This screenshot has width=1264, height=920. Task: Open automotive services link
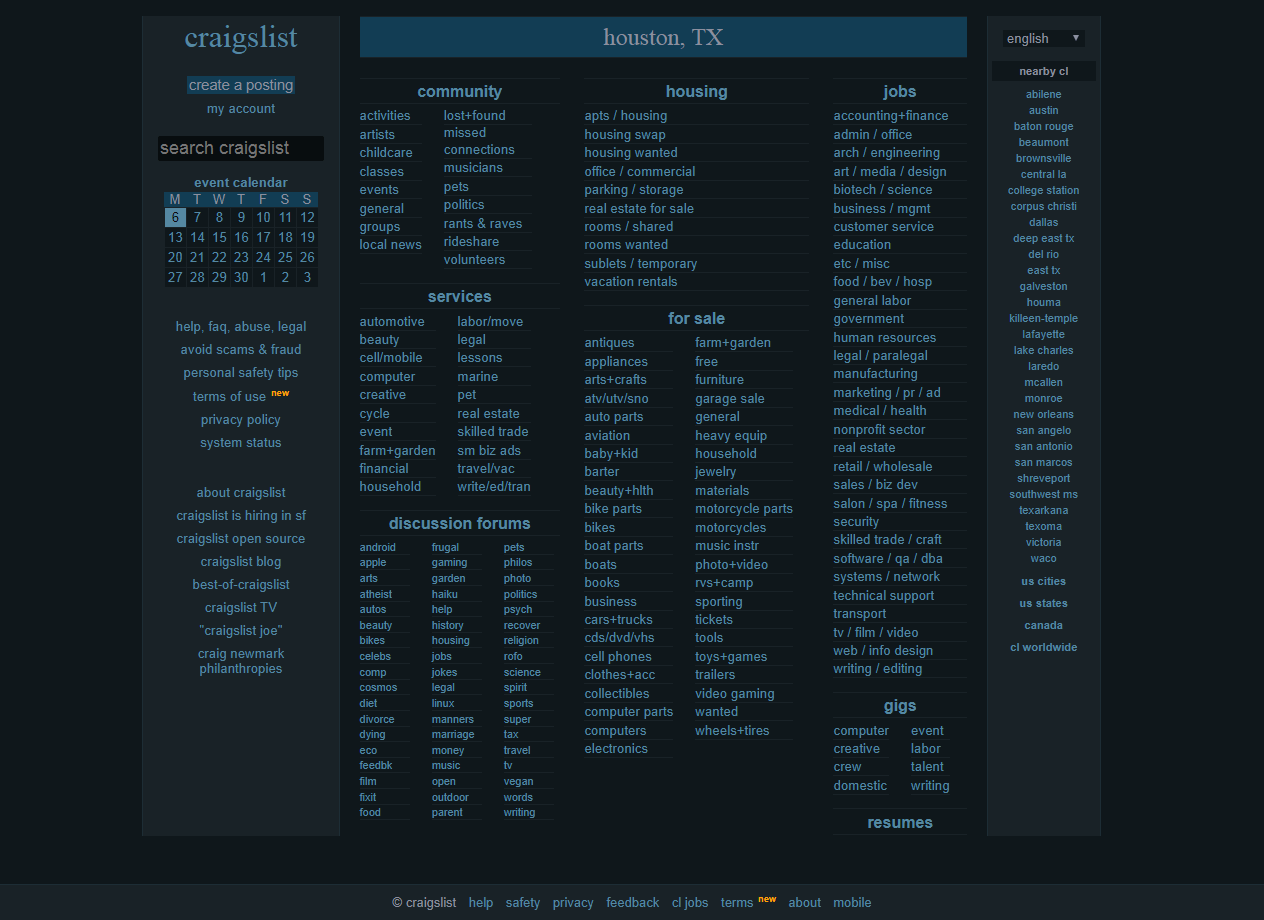(392, 321)
